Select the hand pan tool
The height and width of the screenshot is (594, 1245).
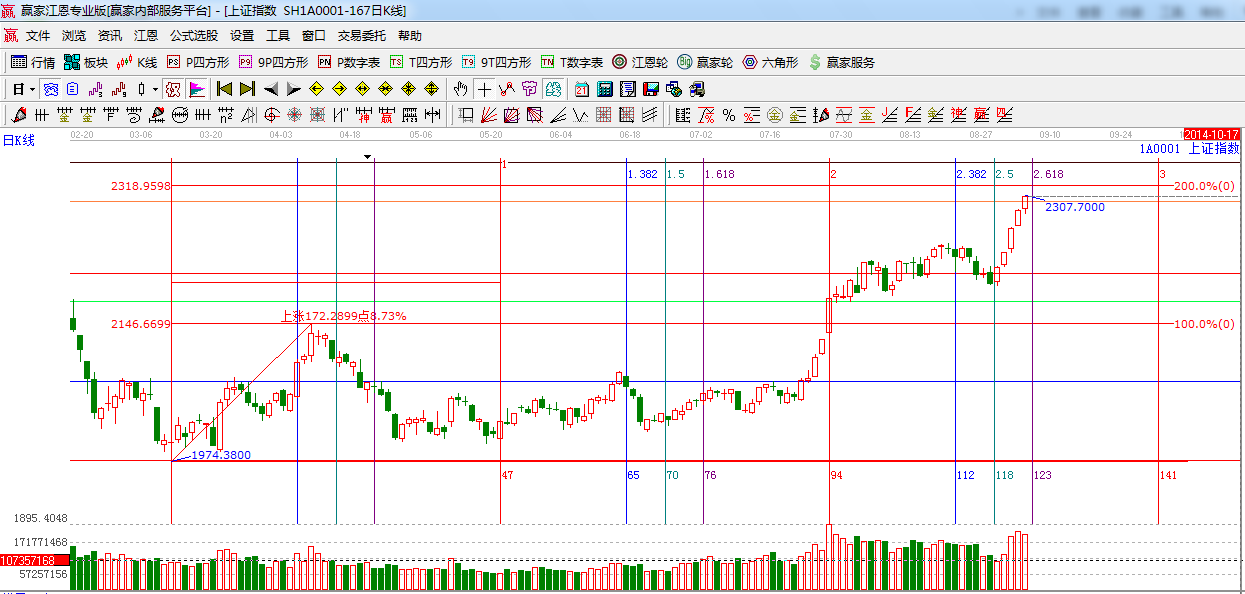[x=460, y=89]
